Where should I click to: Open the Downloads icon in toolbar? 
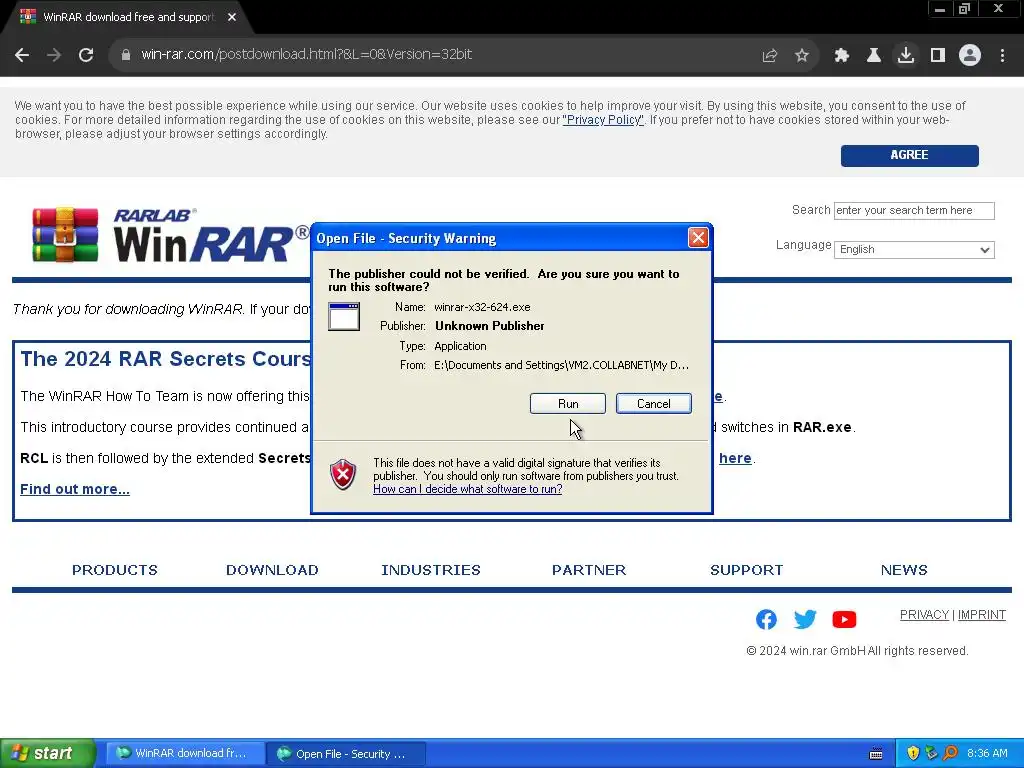click(905, 56)
